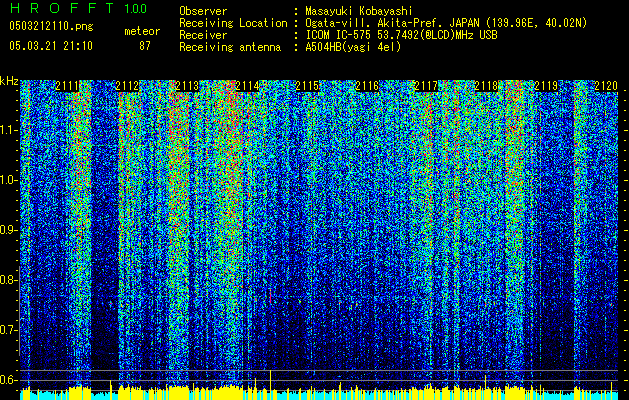Click the 2117 time marker
The height and width of the screenshot is (400, 629).
pos(426,86)
